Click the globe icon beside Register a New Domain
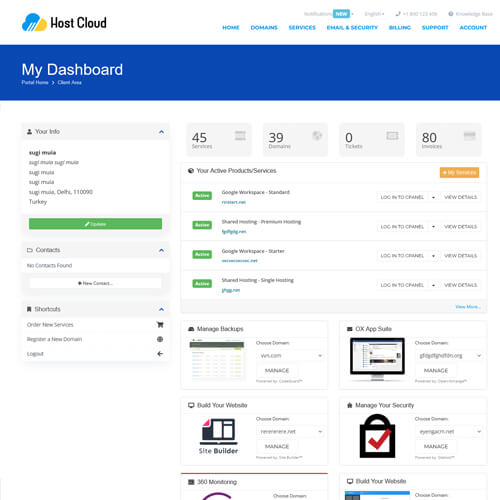Screen dimensions: 500x500 [x=160, y=339]
